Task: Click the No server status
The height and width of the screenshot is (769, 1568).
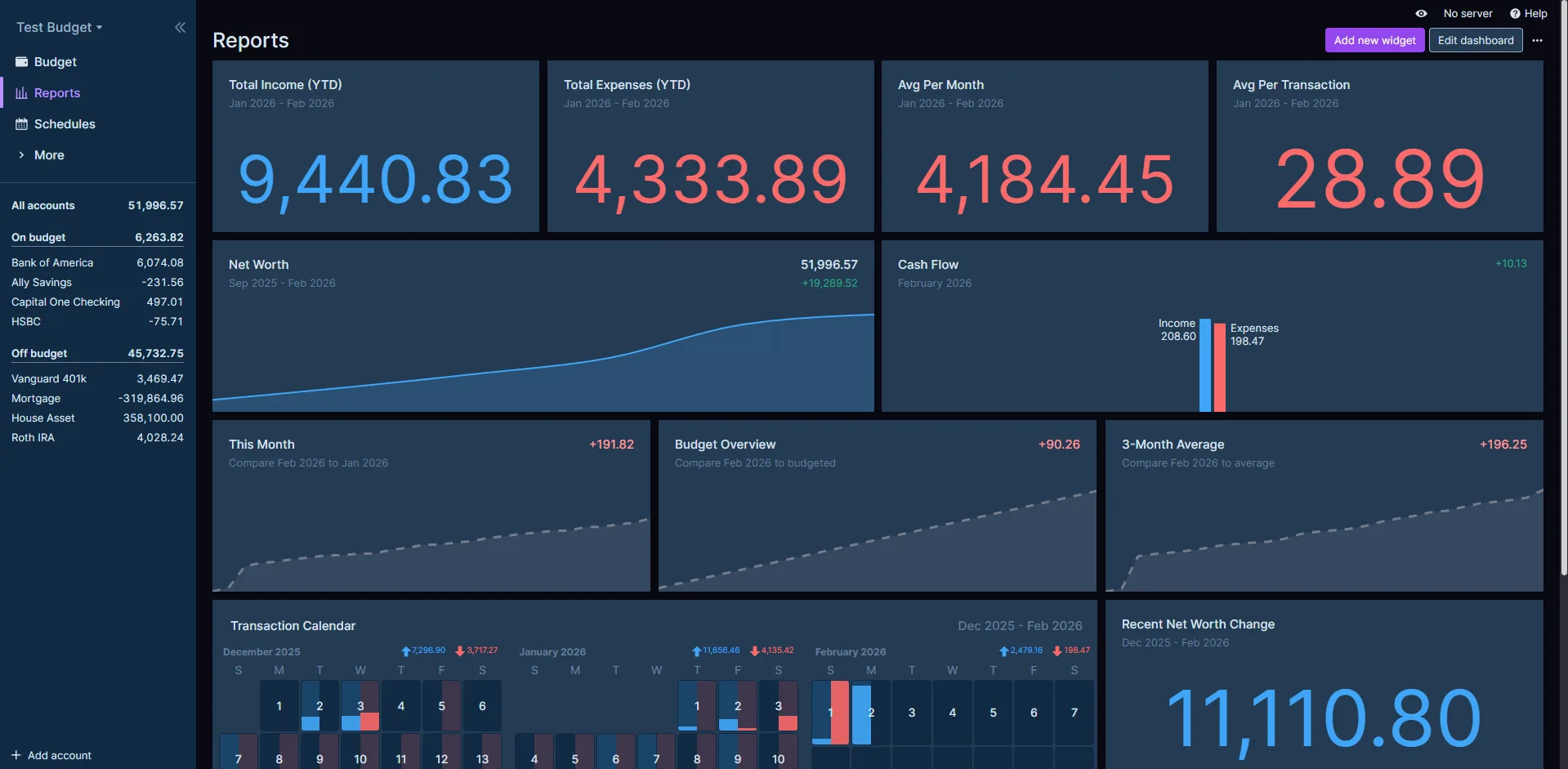Action: (1467, 13)
